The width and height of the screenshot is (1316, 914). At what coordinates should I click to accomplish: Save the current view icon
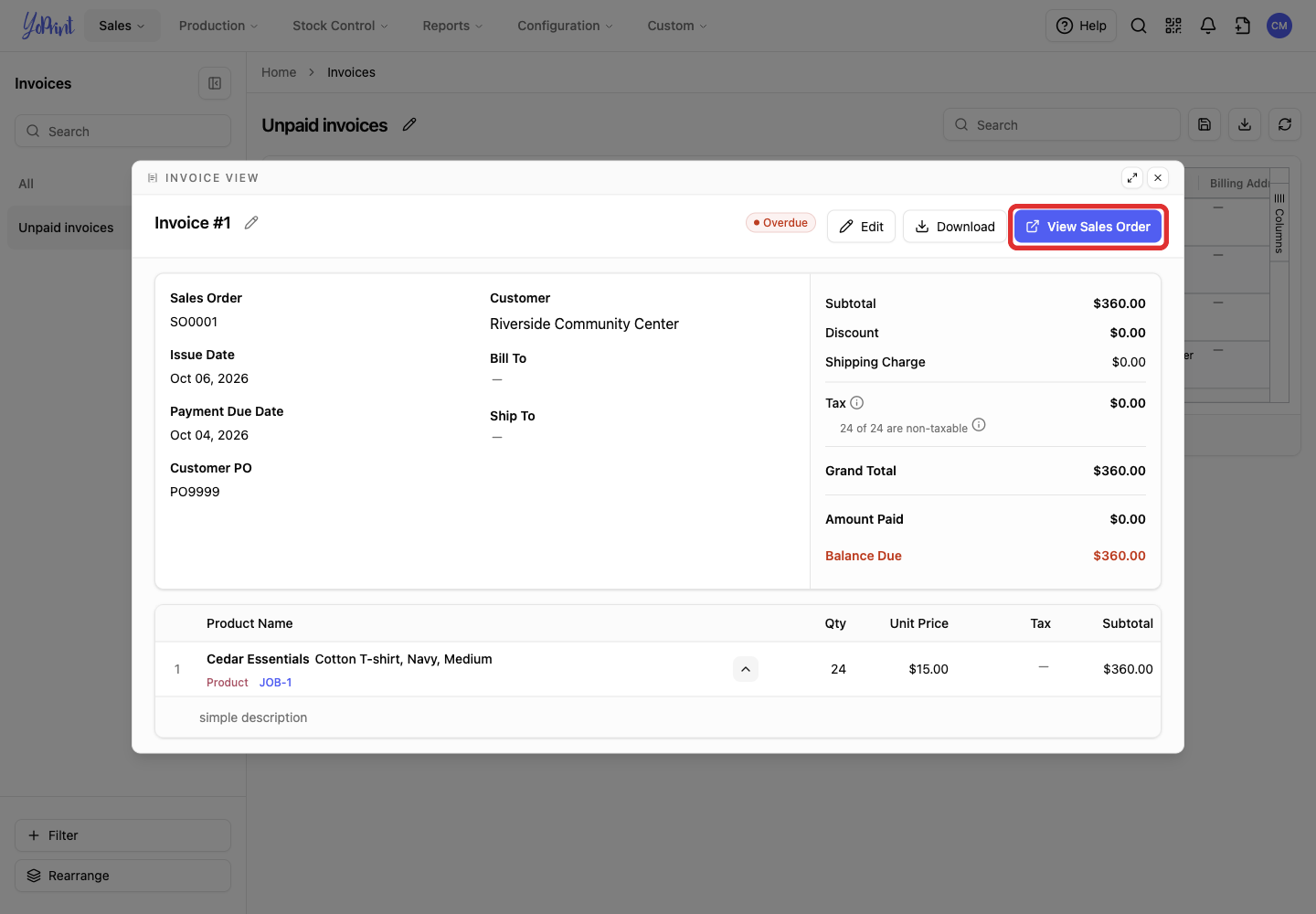coord(1205,124)
